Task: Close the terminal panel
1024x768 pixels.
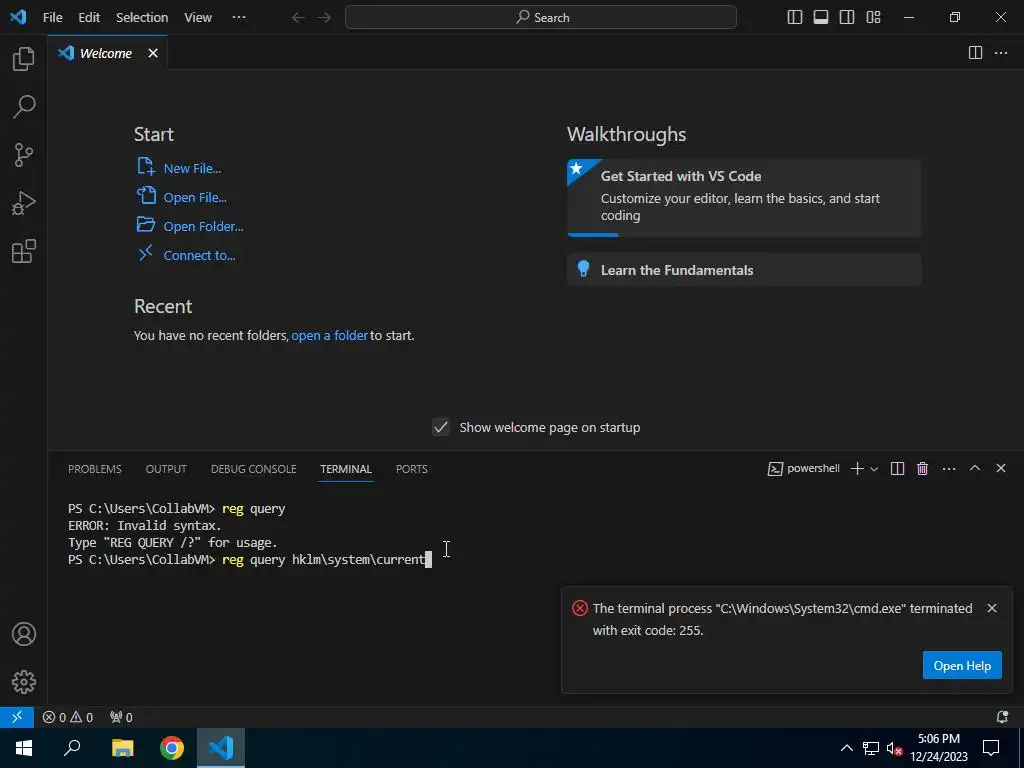Action: [x=1000, y=468]
